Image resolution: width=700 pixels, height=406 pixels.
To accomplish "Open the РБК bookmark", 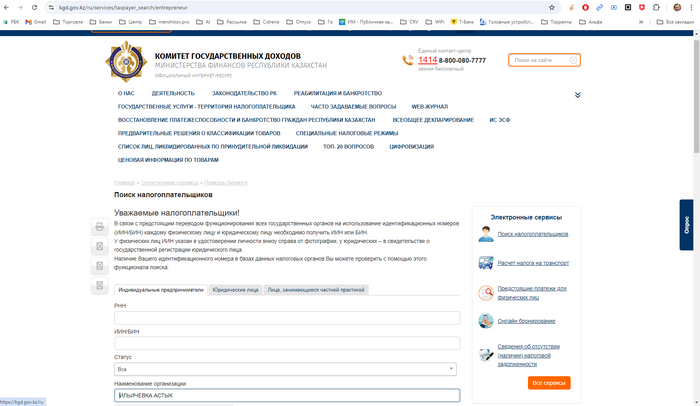I will pos(11,22).
